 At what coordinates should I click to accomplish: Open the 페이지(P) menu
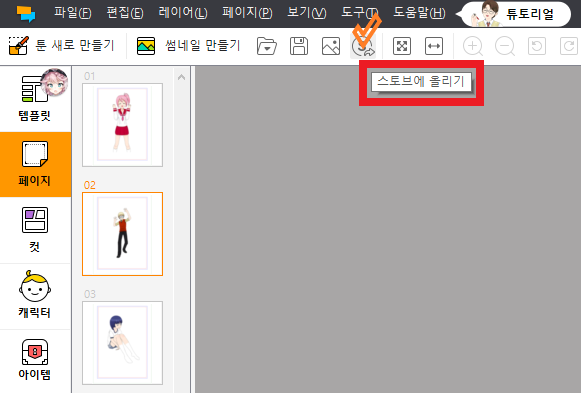click(247, 13)
